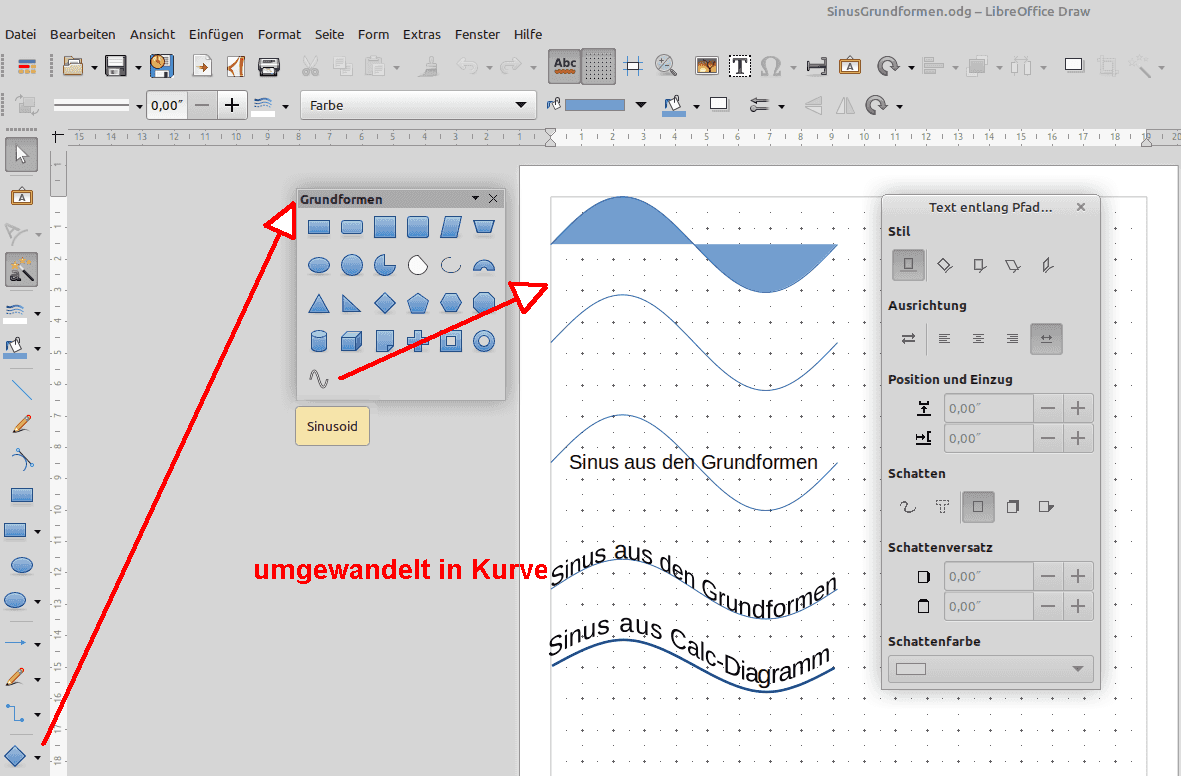Open the print icon in toolbar
The height and width of the screenshot is (776, 1181).
click(269, 66)
